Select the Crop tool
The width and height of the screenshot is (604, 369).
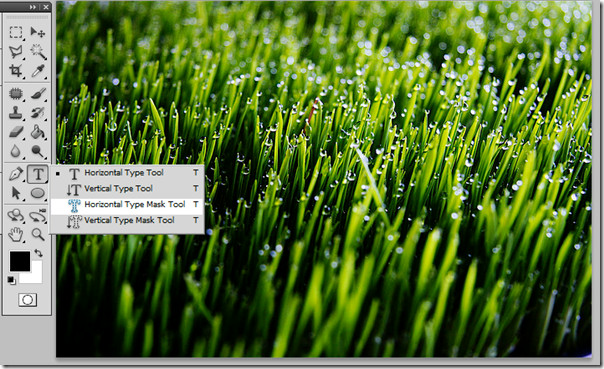(16, 71)
